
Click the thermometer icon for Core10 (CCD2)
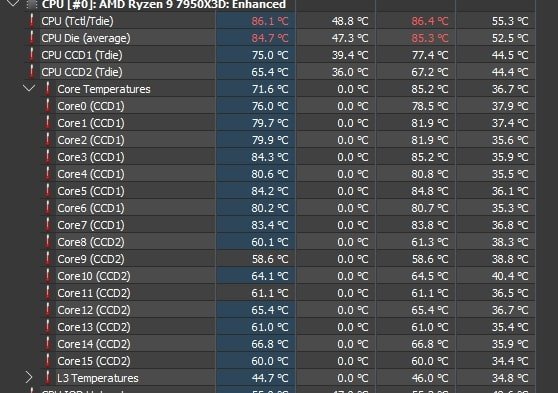click(47, 276)
